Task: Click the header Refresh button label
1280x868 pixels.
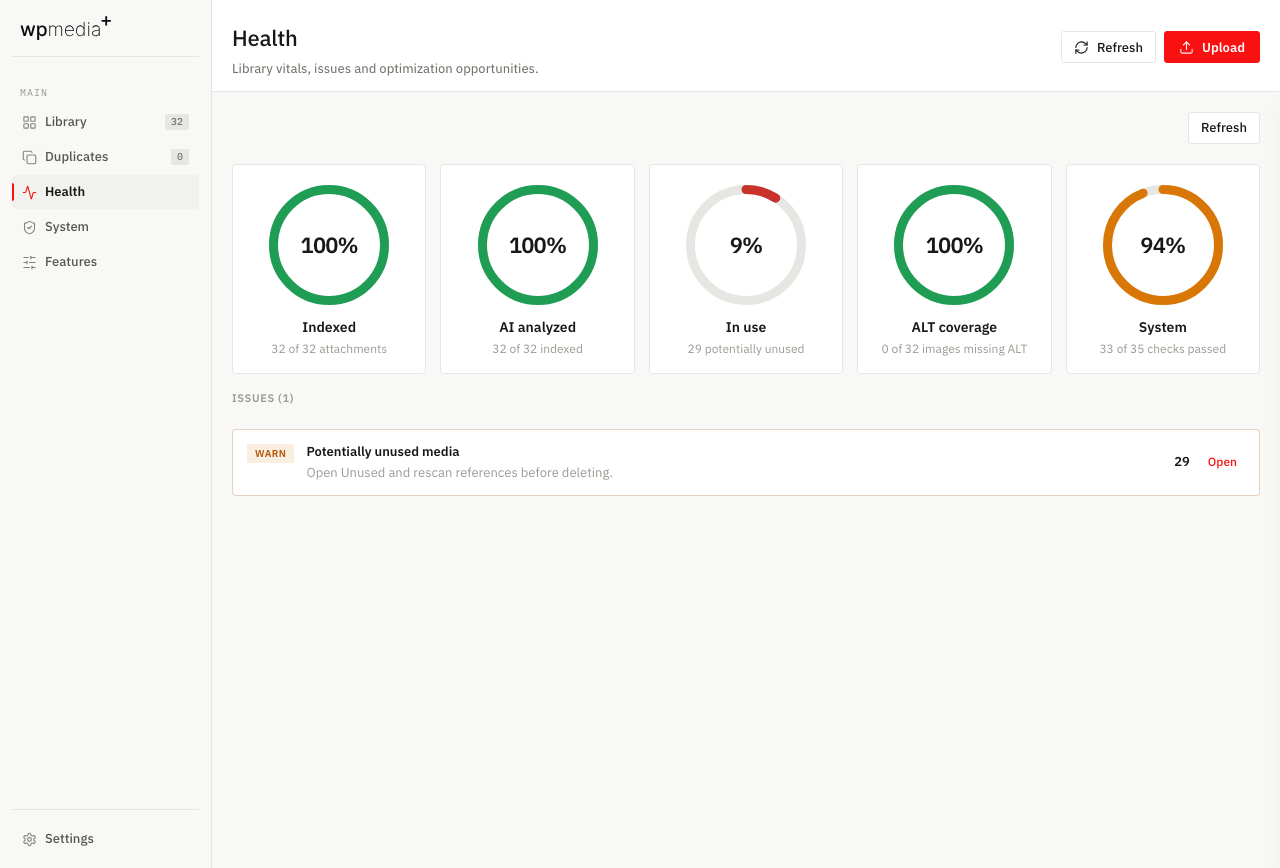Action: (x=1119, y=47)
